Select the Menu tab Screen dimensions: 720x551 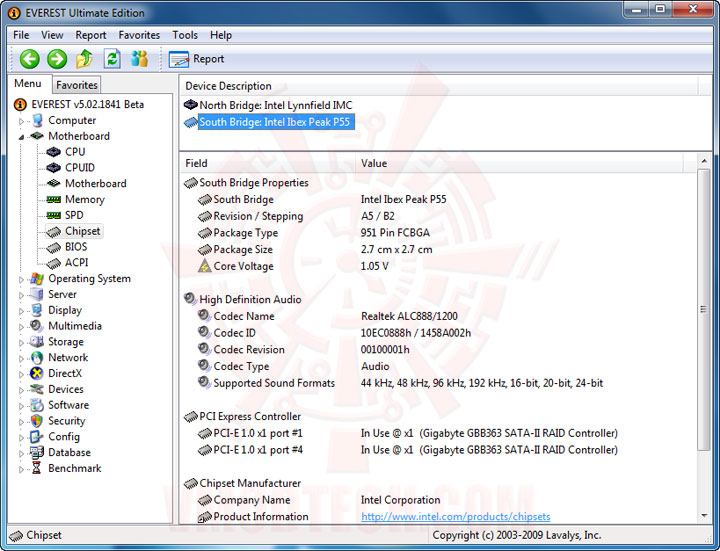click(x=28, y=84)
